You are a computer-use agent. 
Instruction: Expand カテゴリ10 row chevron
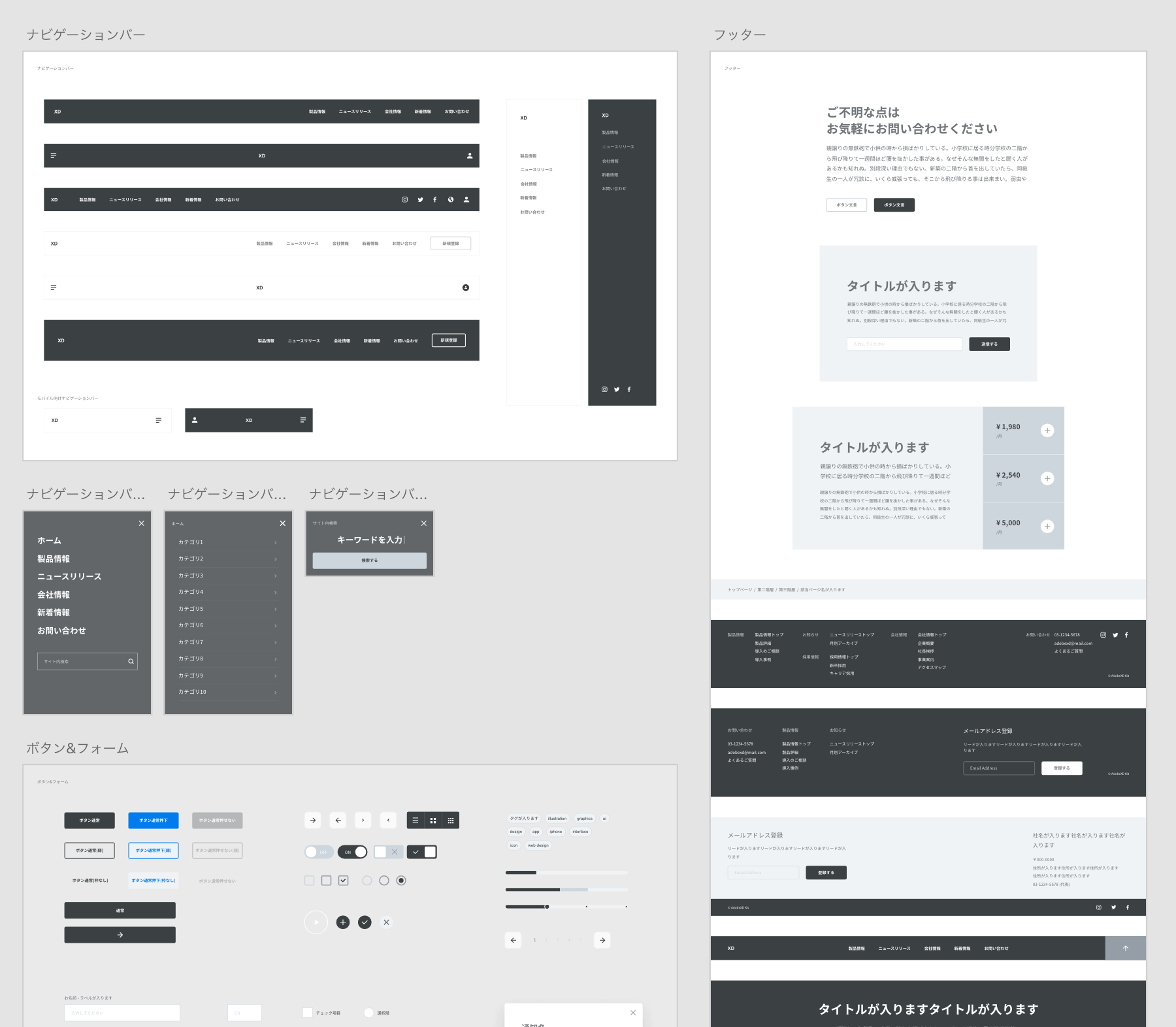[276, 693]
